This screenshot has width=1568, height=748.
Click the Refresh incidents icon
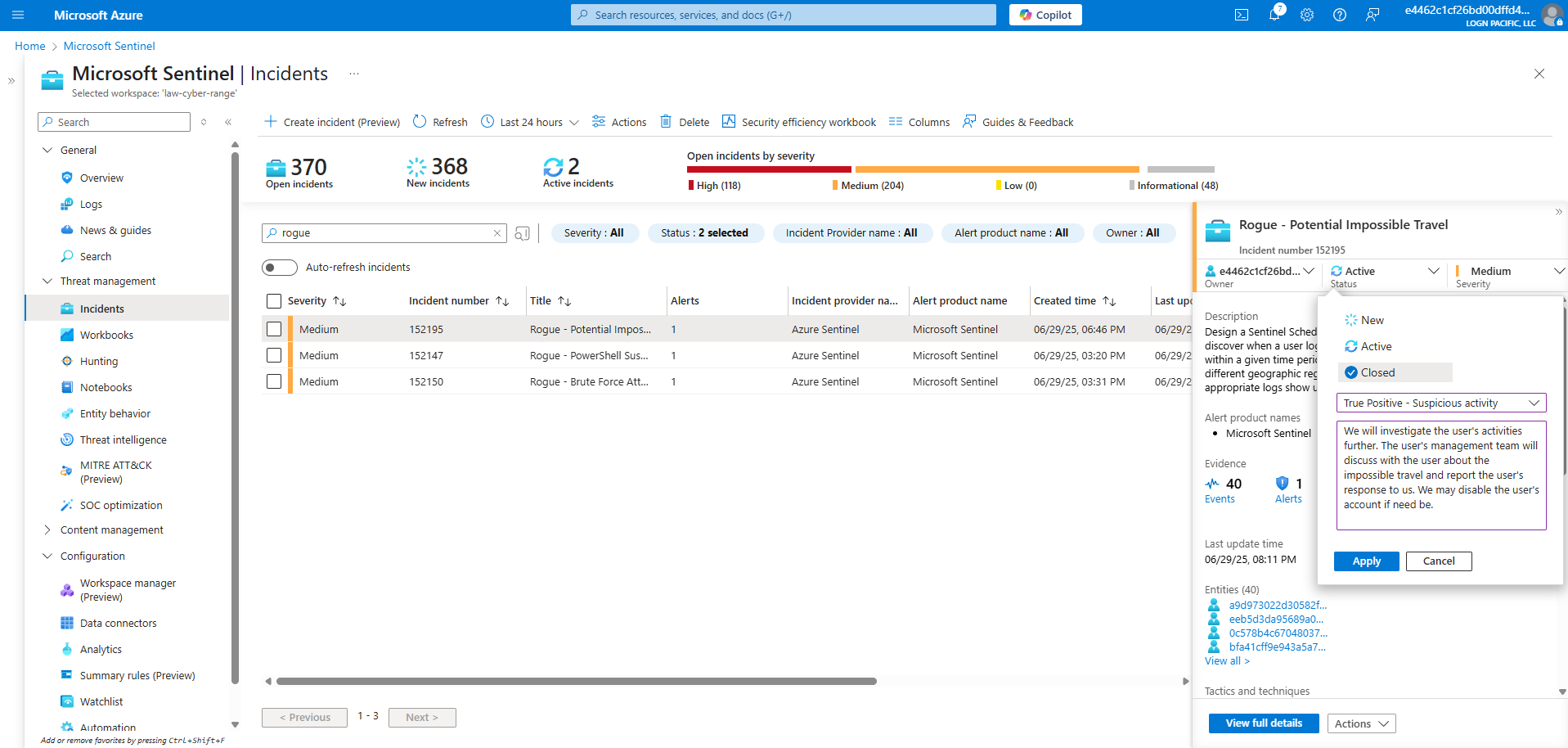click(420, 122)
